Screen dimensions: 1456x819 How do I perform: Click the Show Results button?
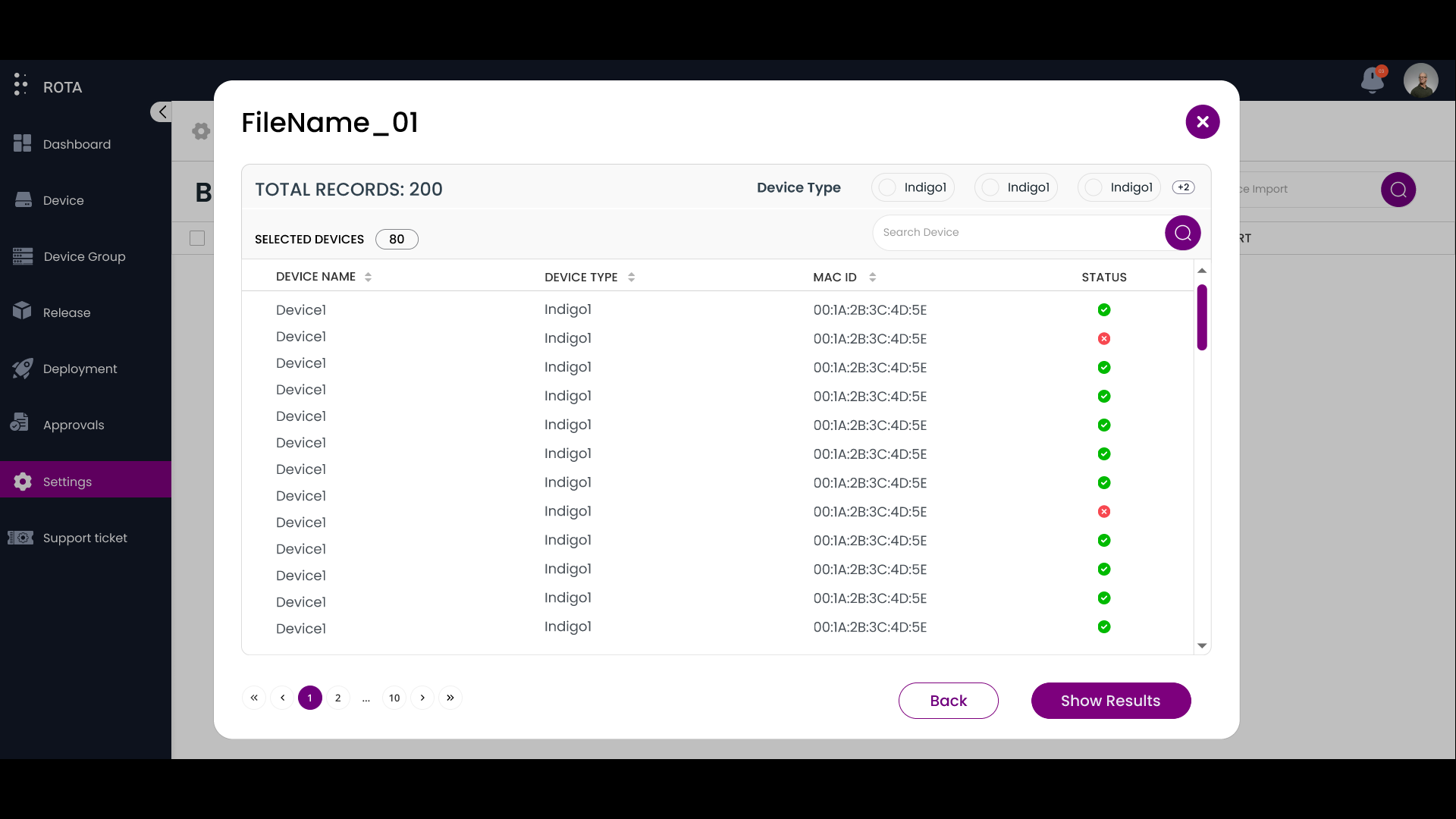pos(1110,701)
